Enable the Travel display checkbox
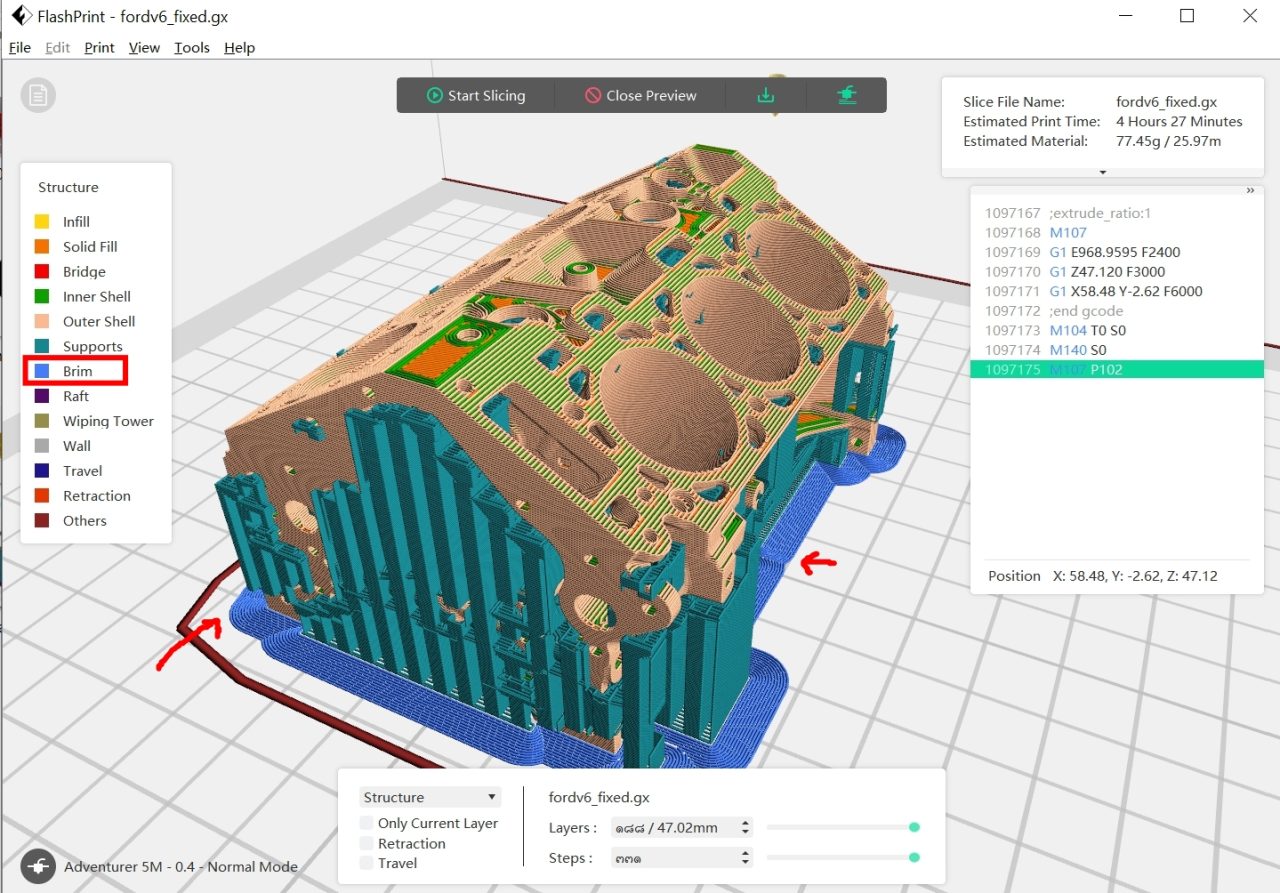The height and width of the screenshot is (893, 1280). [368, 863]
